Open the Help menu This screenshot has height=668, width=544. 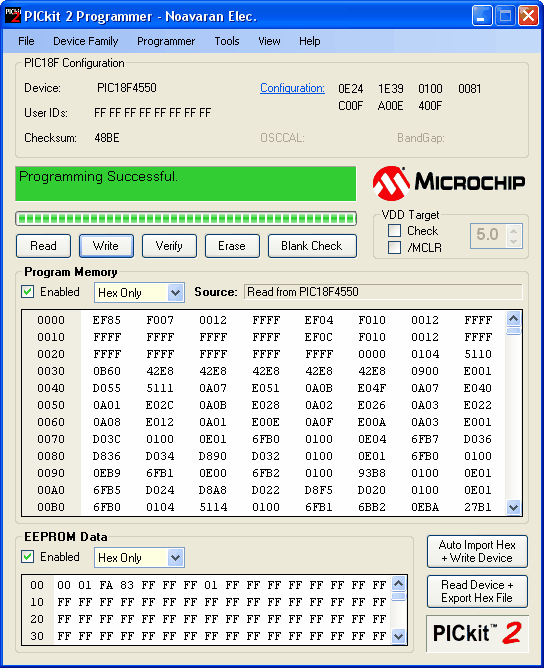[x=309, y=41]
